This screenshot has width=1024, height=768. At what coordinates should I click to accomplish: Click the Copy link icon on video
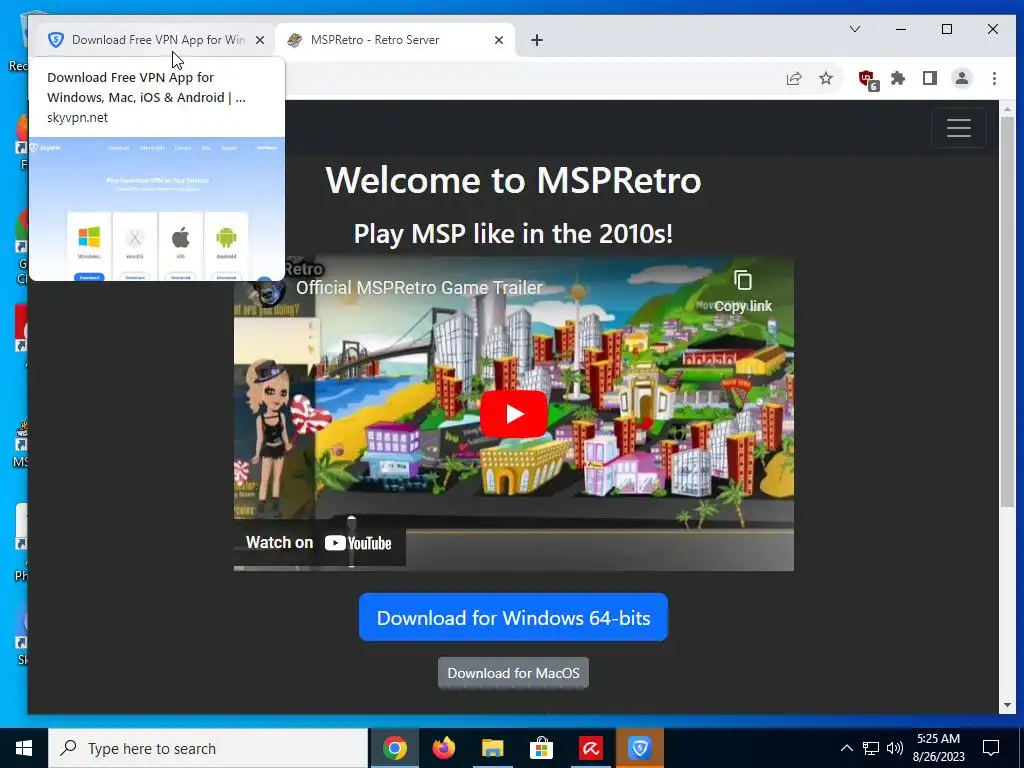(x=743, y=291)
